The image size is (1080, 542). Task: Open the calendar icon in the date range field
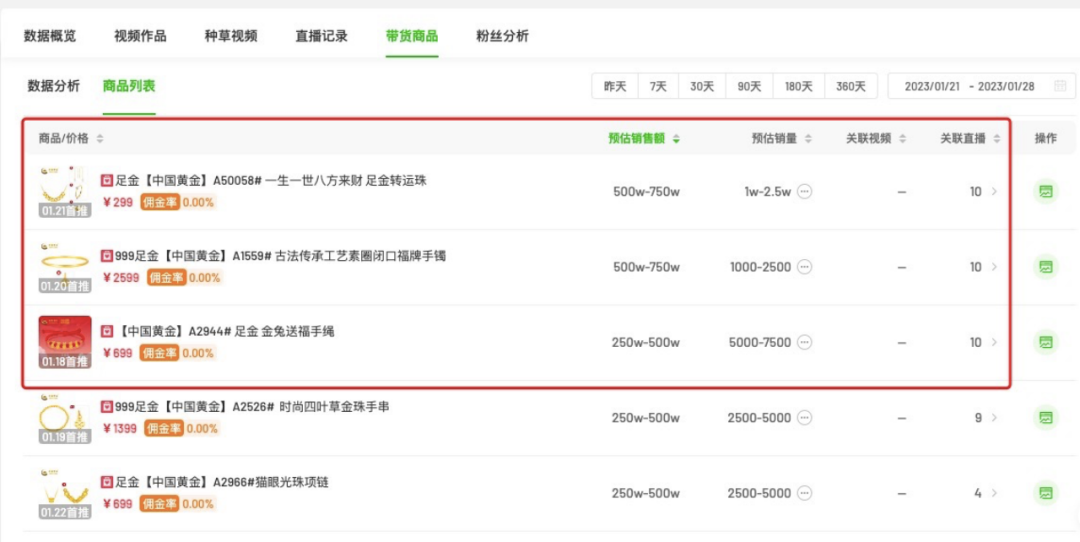coord(1060,87)
